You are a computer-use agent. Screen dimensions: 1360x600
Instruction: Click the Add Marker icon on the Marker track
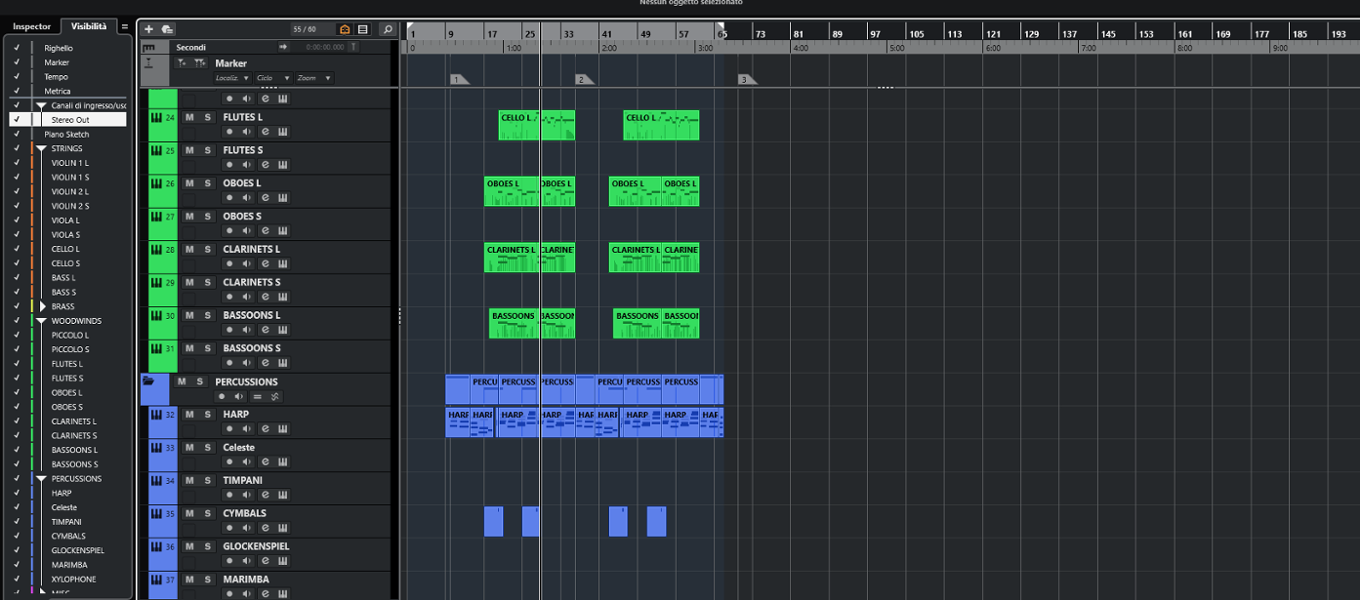pyautogui.click(x=182, y=63)
